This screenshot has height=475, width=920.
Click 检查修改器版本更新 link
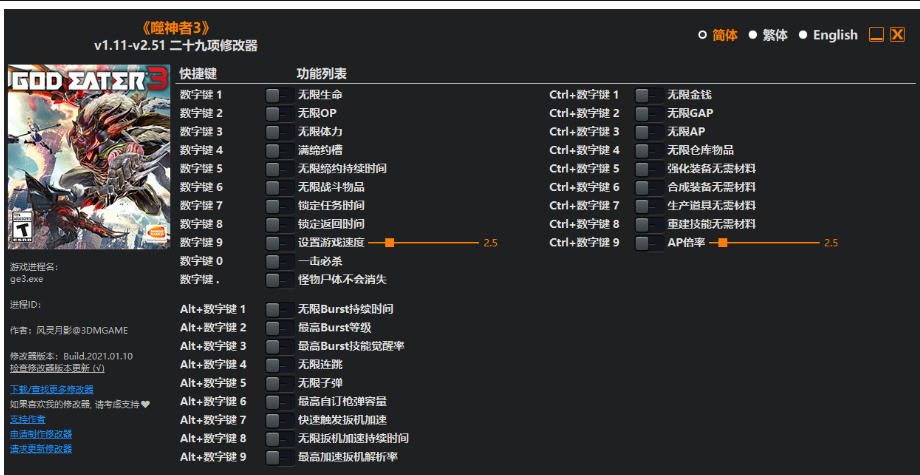click(x=57, y=368)
